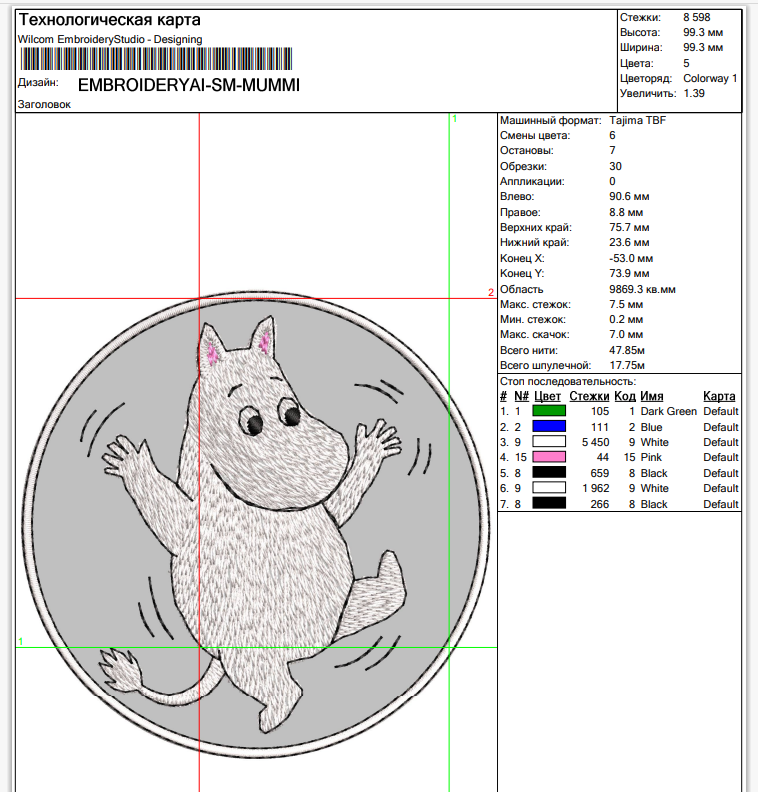
Task: Click the Конец Y value 73.9 мм
Action: click(x=629, y=273)
